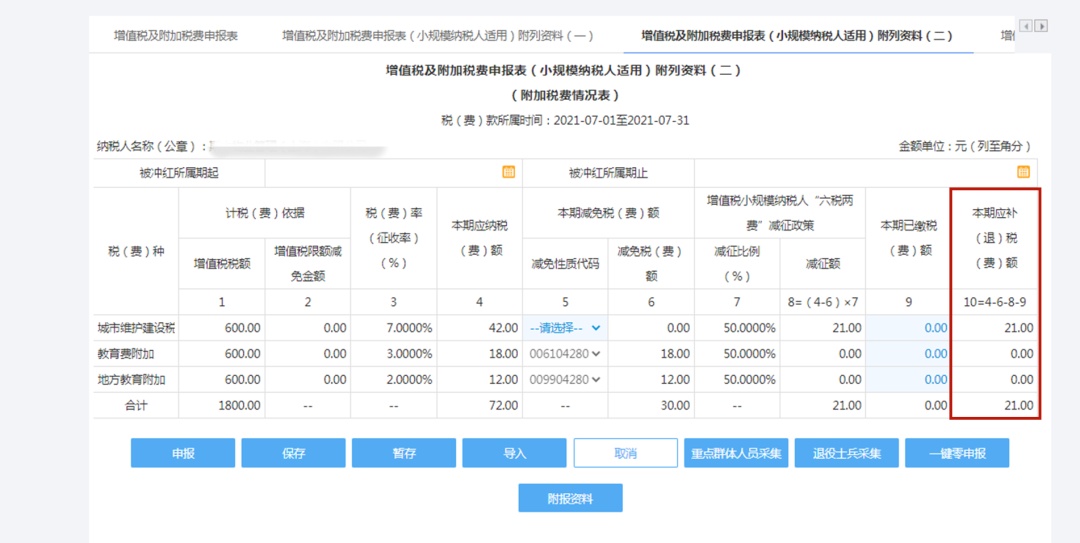
Task: Click 暂存 to save a draft
Action: coord(404,453)
